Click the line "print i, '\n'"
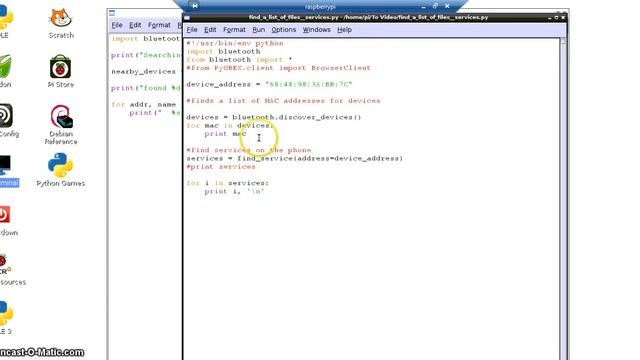The image size is (640, 360). 234,191
